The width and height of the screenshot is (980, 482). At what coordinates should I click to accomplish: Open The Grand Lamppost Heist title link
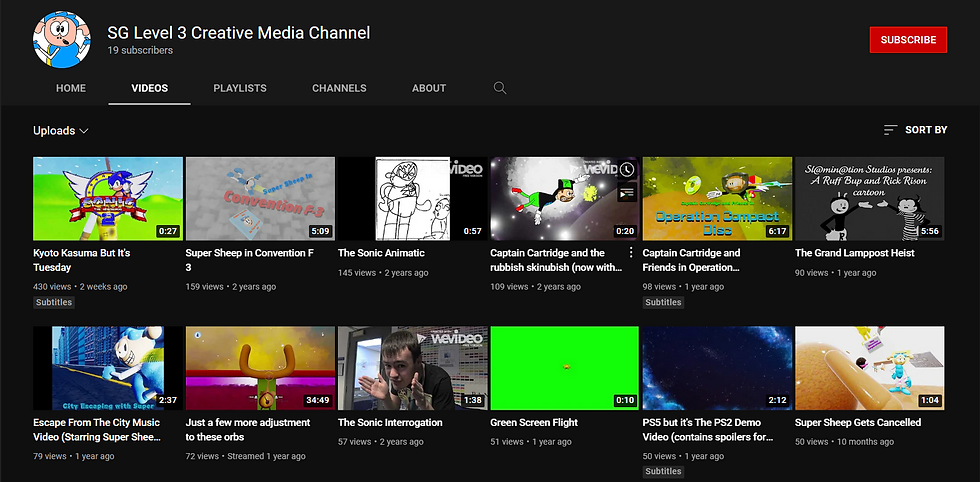[x=854, y=253]
